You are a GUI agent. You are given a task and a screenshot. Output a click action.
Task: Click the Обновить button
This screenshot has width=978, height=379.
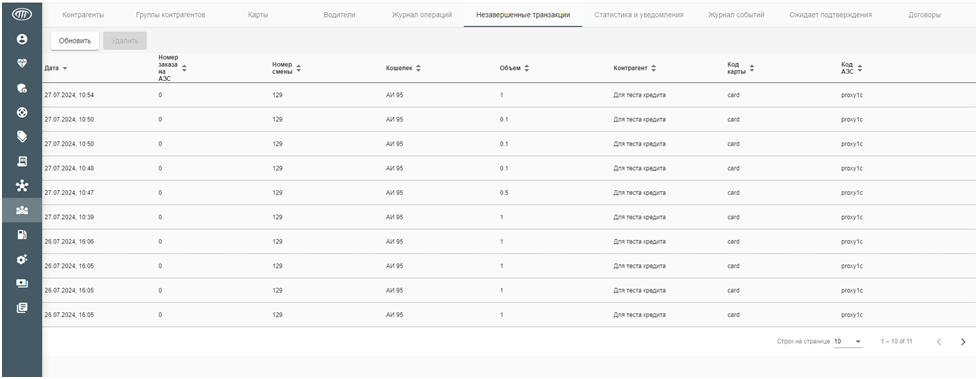[75, 41]
